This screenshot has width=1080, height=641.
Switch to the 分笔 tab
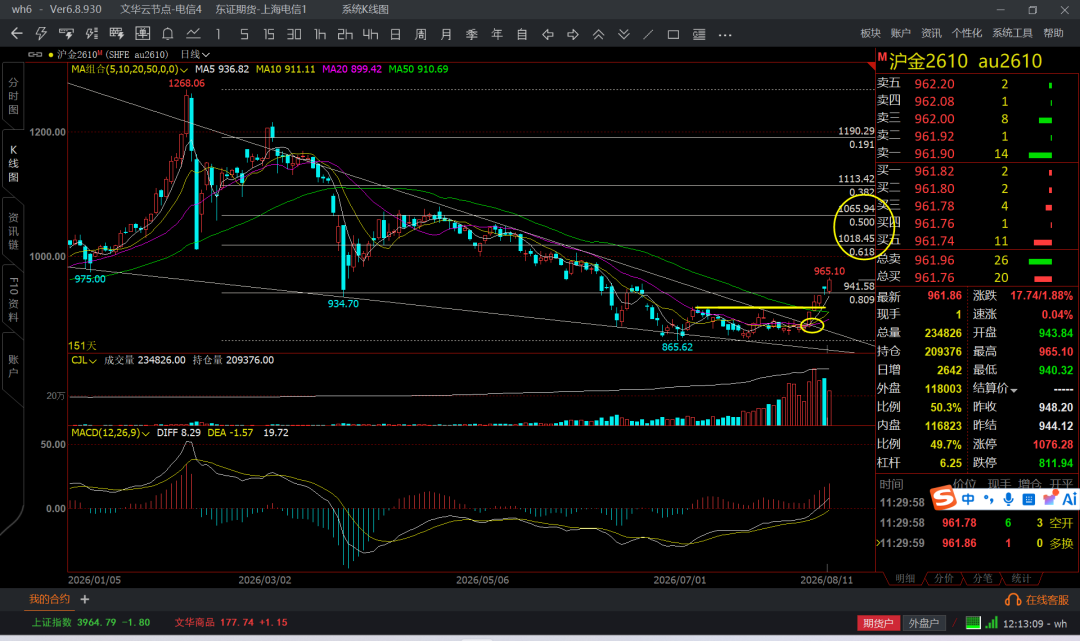[983, 578]
